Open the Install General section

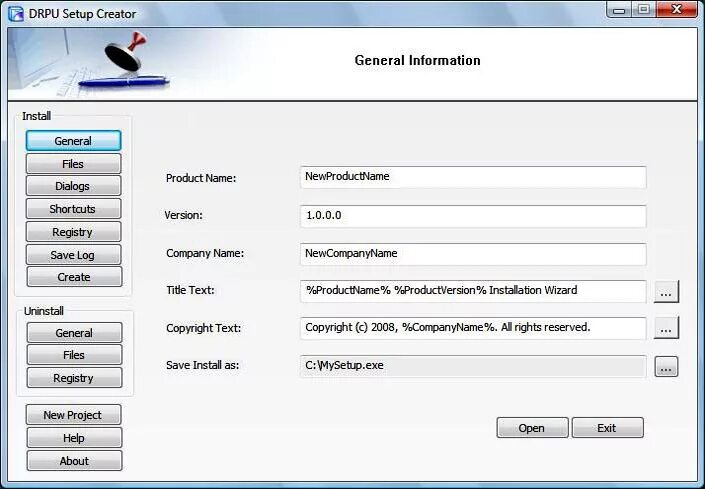73,141
